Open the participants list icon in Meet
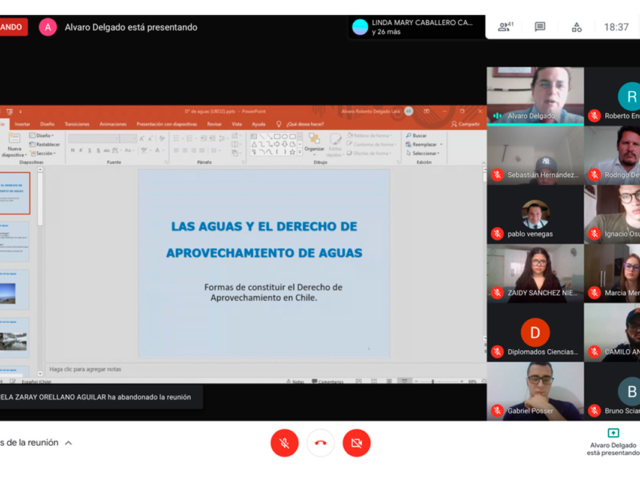 [505, 27]
